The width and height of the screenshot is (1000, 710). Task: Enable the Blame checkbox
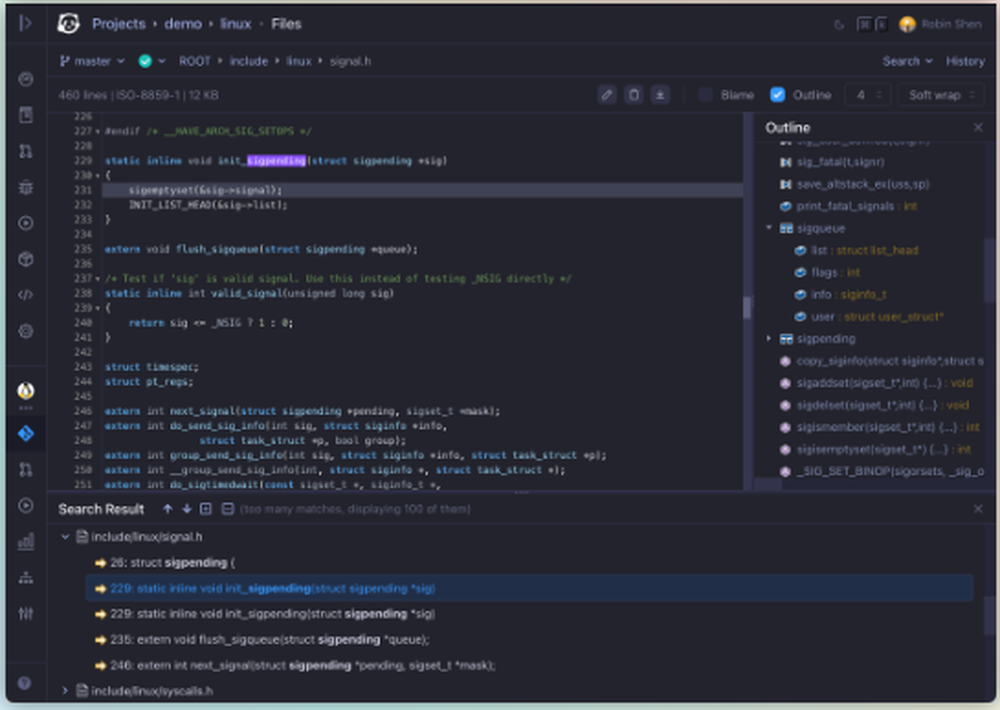pos(705,95)
